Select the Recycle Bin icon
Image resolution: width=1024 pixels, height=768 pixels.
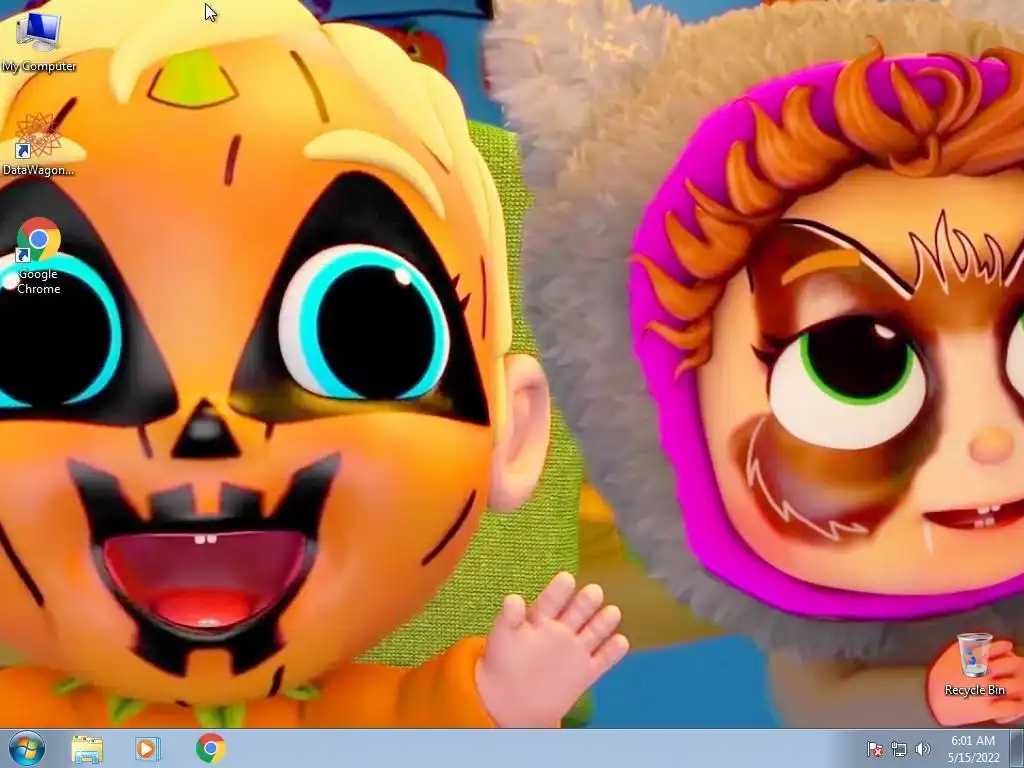[974, 664]
